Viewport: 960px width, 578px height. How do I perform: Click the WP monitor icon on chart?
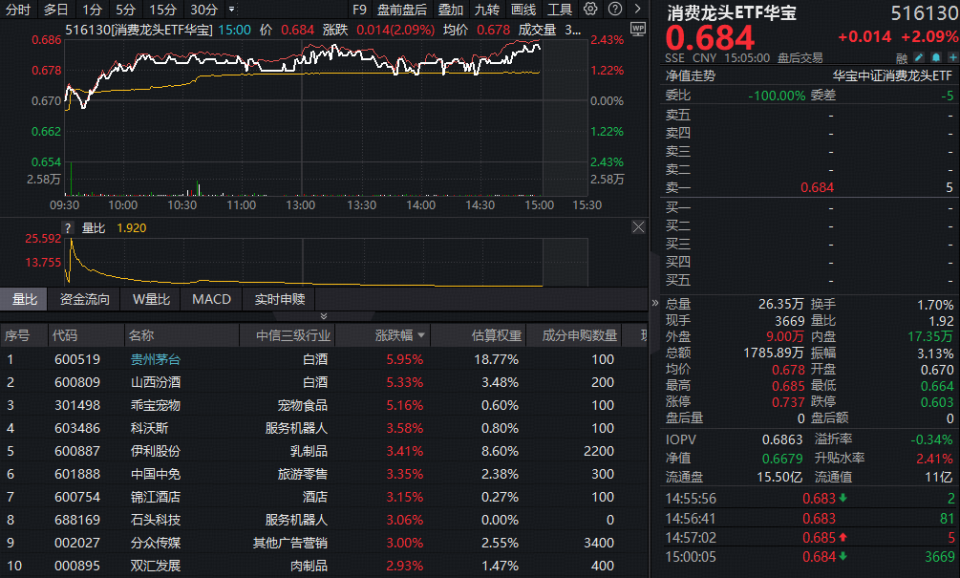[638, 29]
